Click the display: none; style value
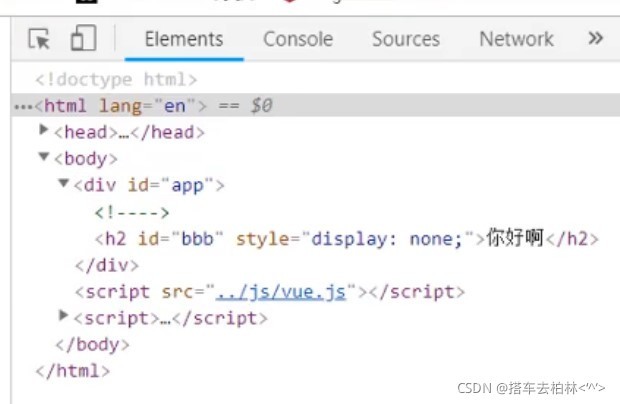This screenshot has height=404, width=620. point(387,239)
